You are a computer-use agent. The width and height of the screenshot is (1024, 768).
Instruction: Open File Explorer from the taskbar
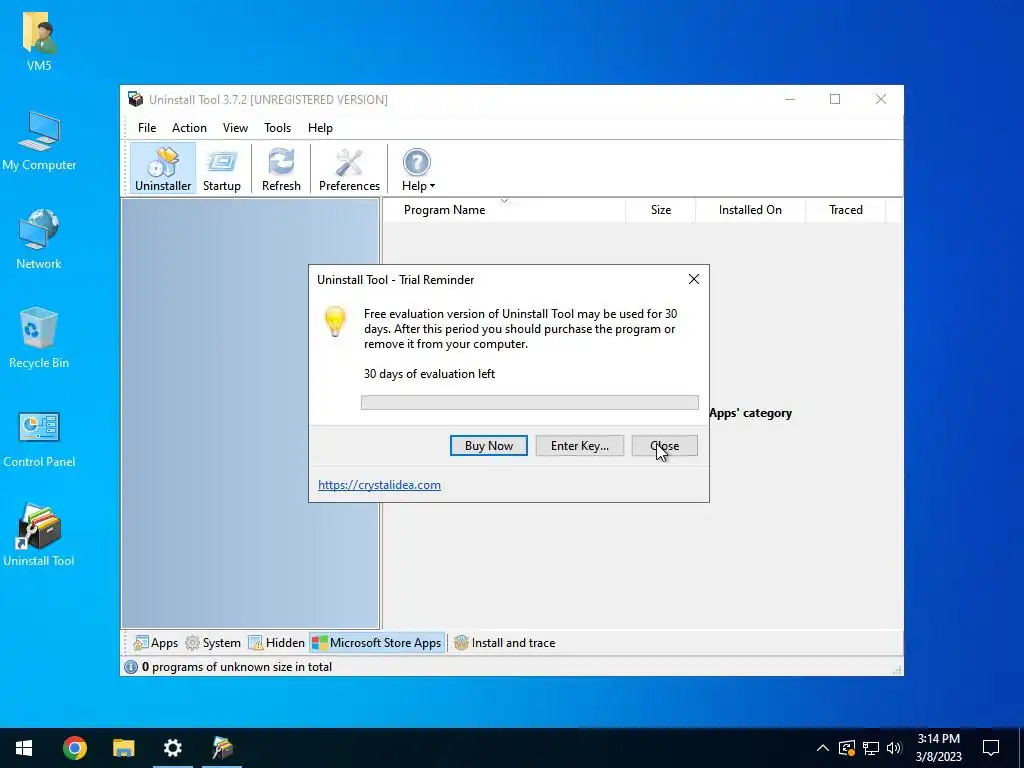click(123, 748)
